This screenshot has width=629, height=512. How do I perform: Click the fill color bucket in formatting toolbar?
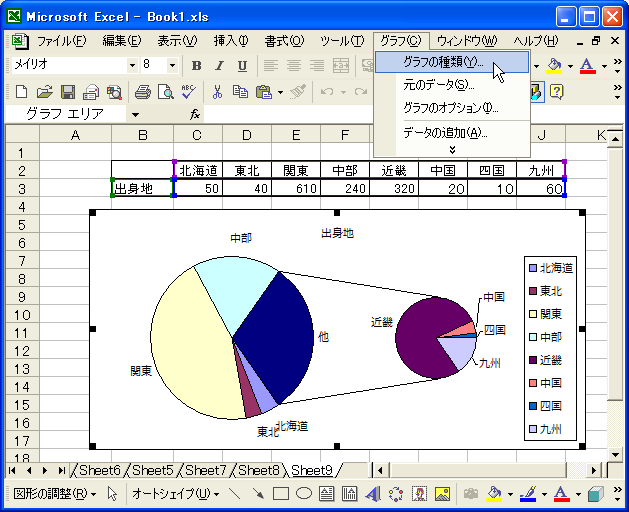click(x=554, y=66)
